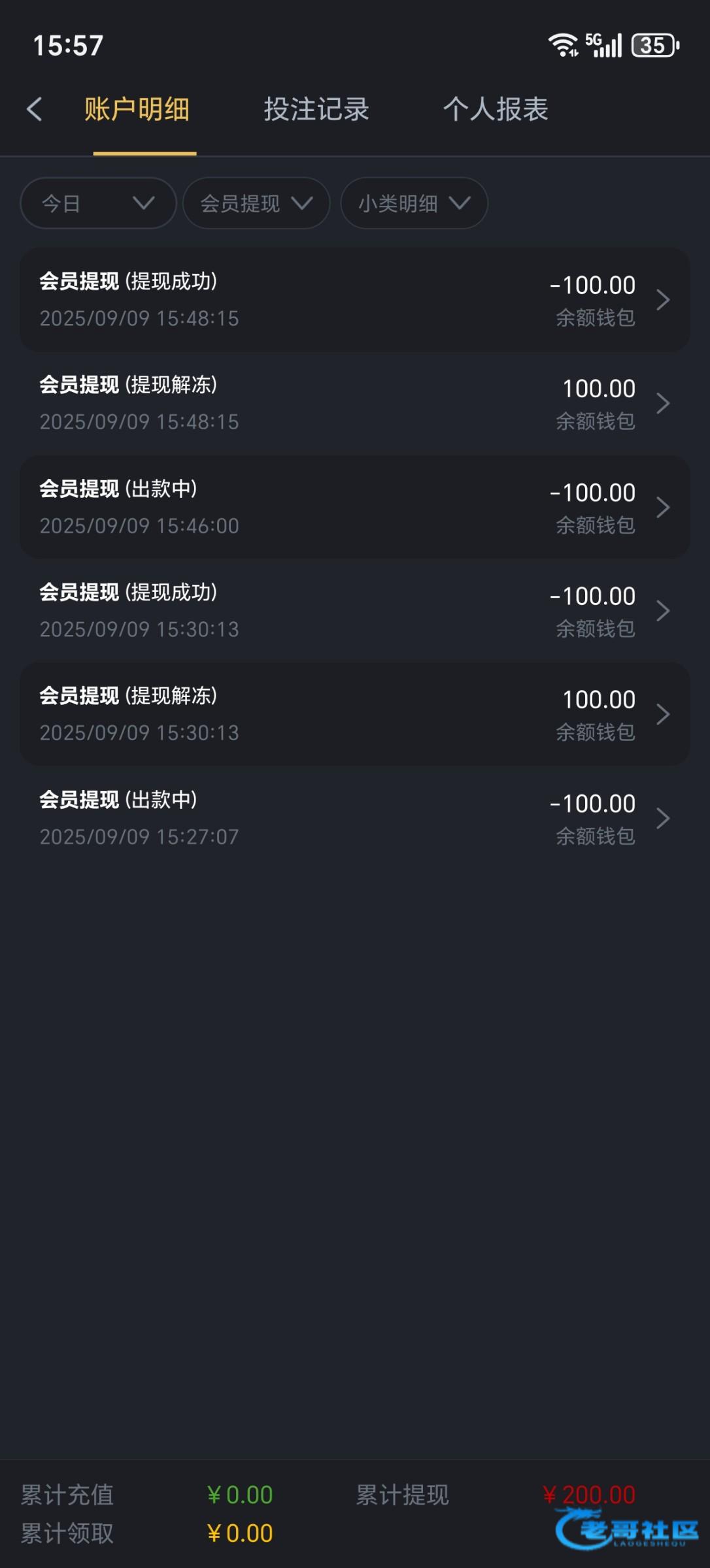This screenshot has width=710, height=1568.
Task: Open the 会员提现 type dropdown
Action: tap(256, 203)
